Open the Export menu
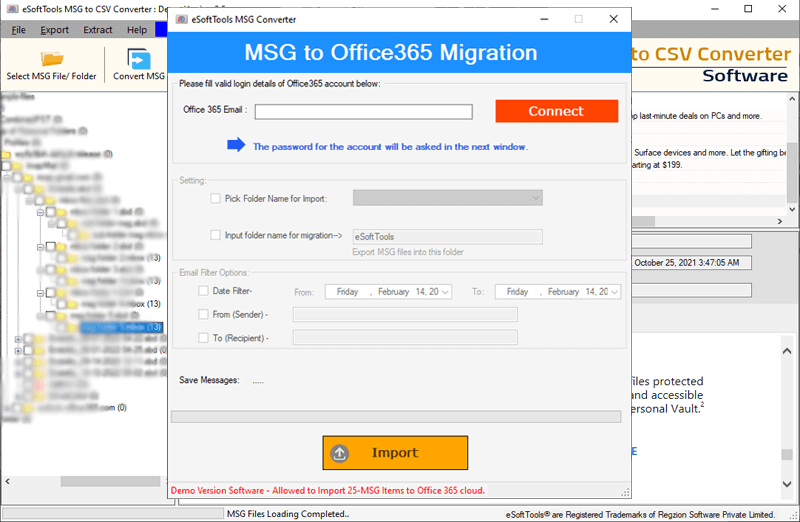This screenshot has width=800, height=522. coord(54,30)
